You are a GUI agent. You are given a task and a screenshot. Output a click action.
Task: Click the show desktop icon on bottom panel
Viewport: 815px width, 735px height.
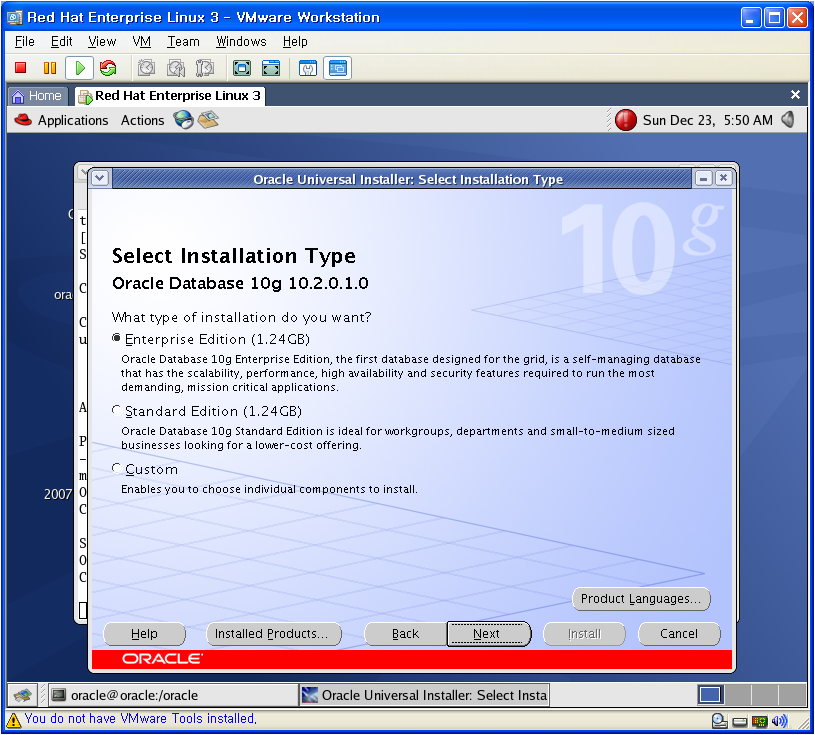[x=22, y=695]
